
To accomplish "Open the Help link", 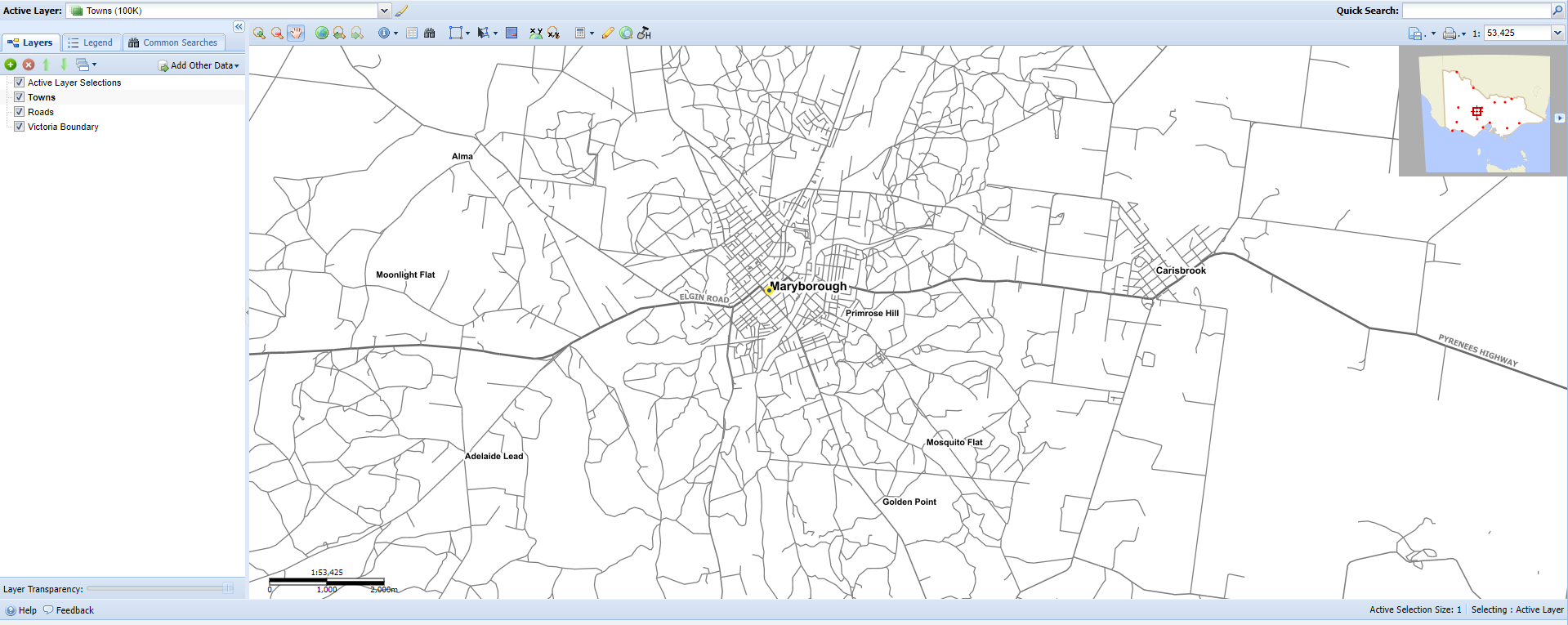I will pyautogui.click(x=21, y=610).
